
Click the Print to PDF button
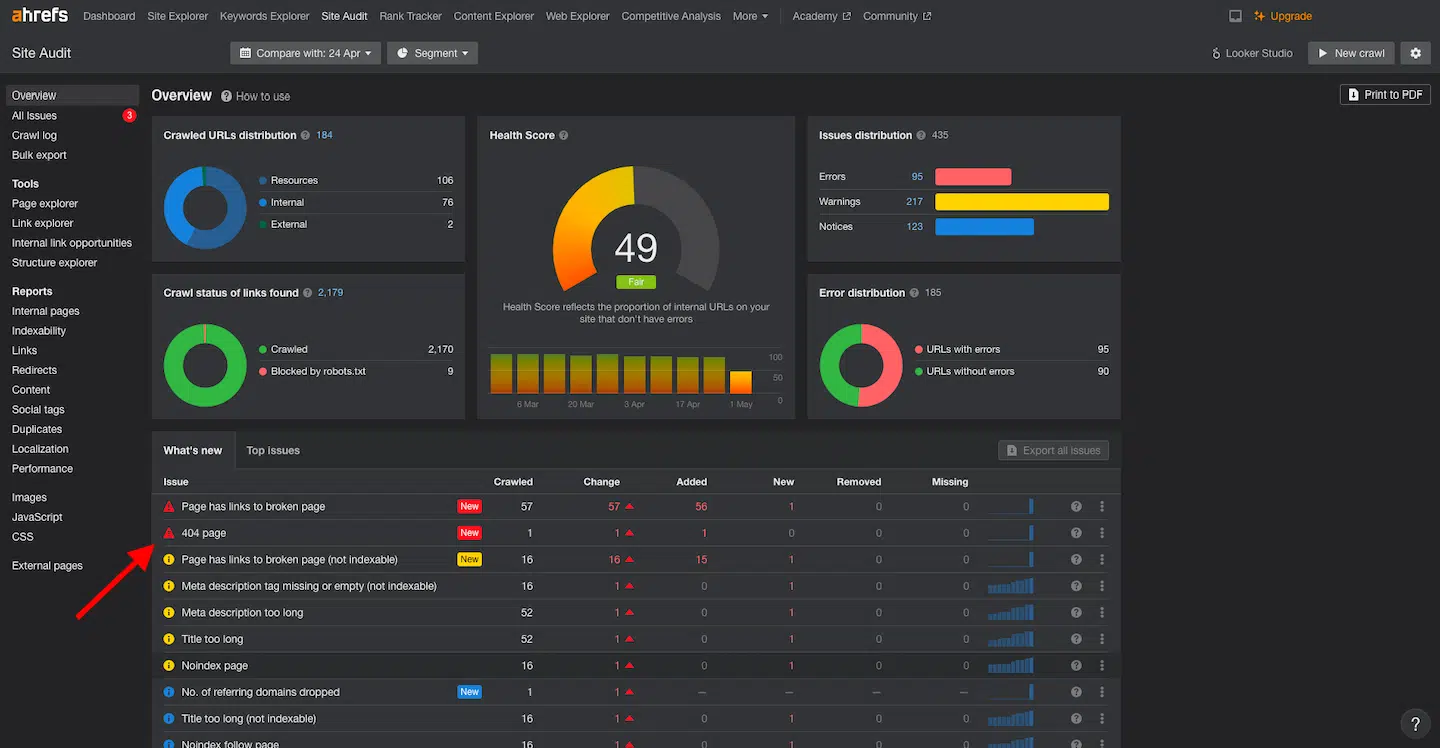[1385, 95]
